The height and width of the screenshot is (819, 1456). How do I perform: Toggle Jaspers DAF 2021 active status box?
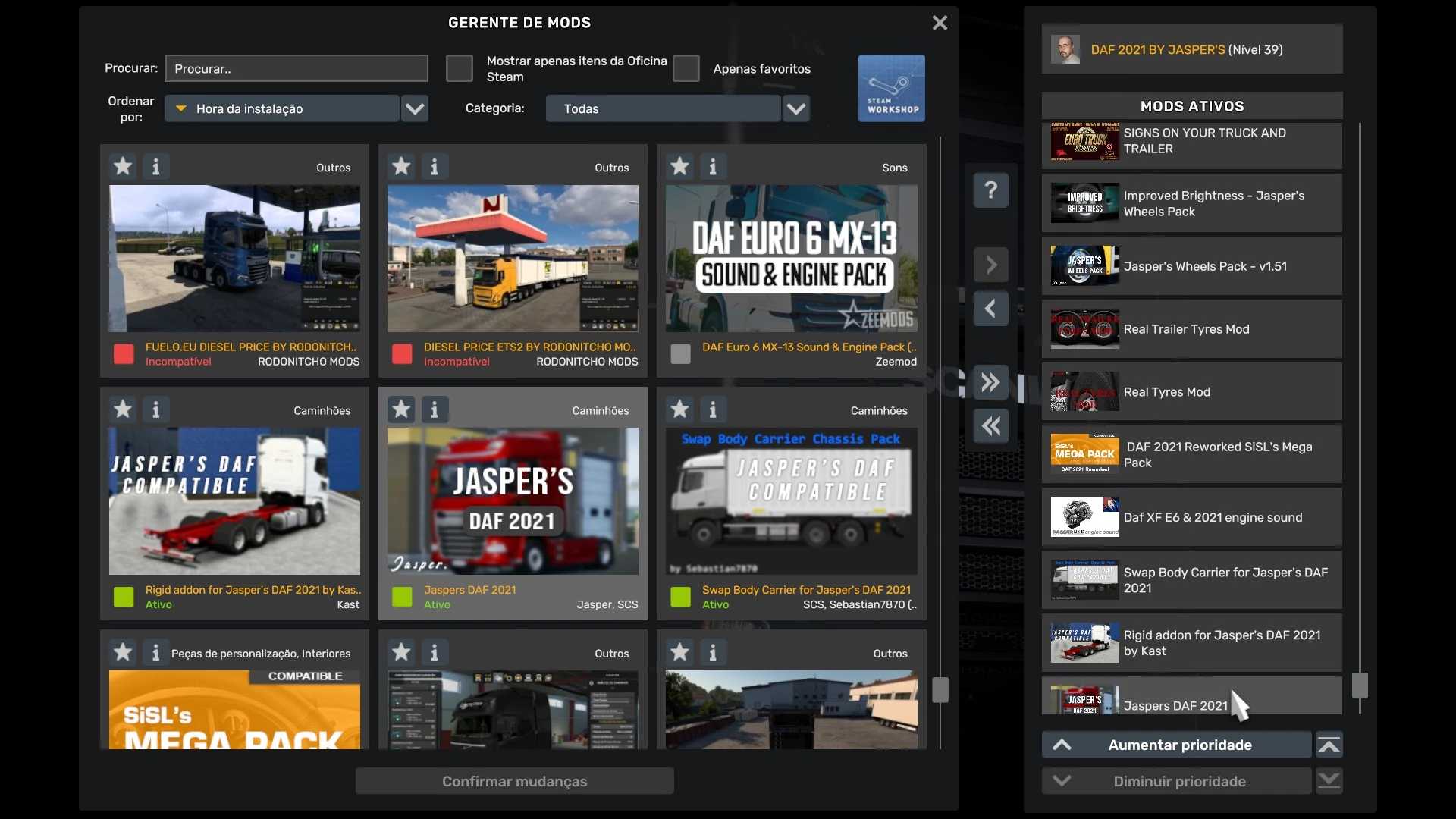tap(402, 597)
